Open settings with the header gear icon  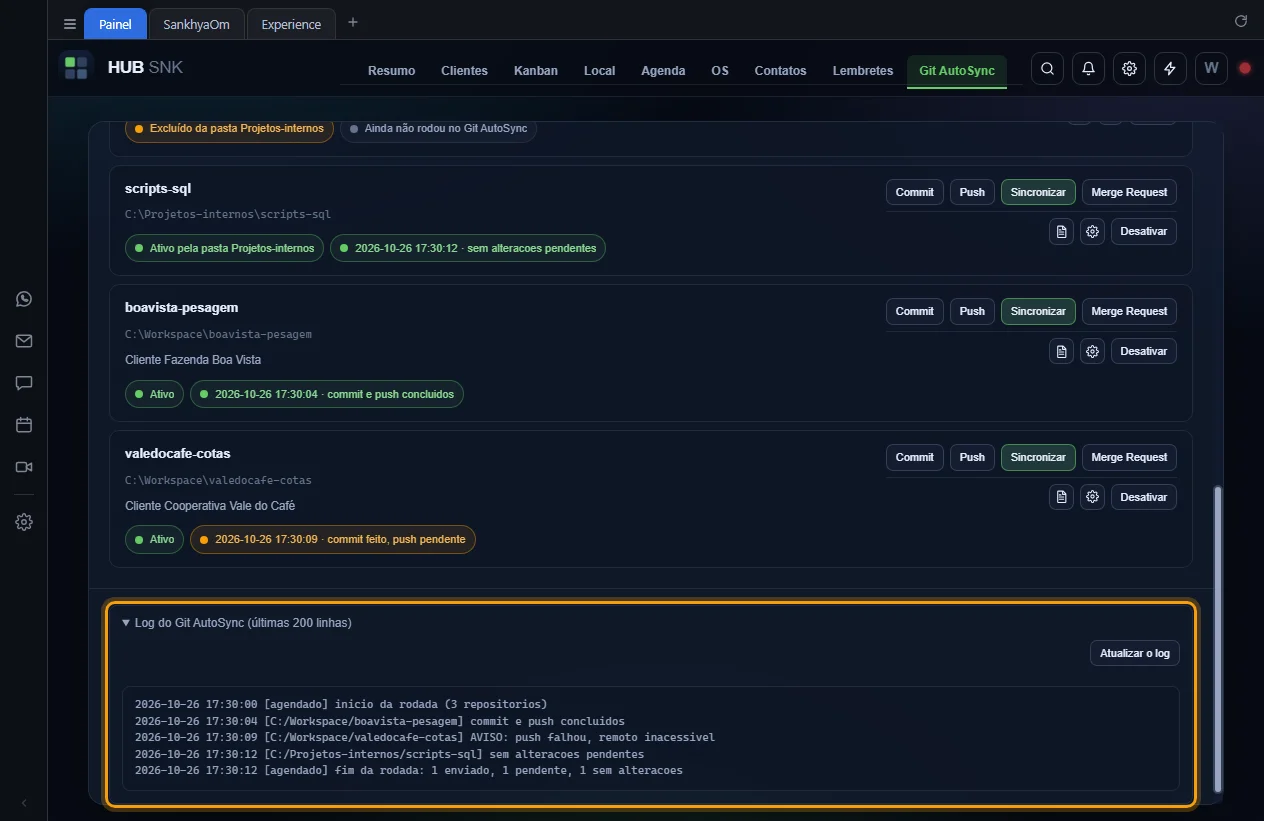coord(1129,69)
